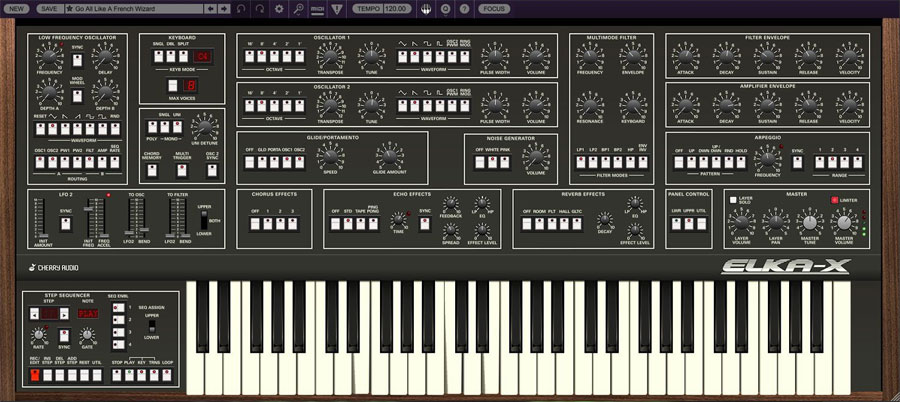This screenshot has width=900, height=402.
Task: Toggle the step sequencer LOOP button
Action: (166, 375)
